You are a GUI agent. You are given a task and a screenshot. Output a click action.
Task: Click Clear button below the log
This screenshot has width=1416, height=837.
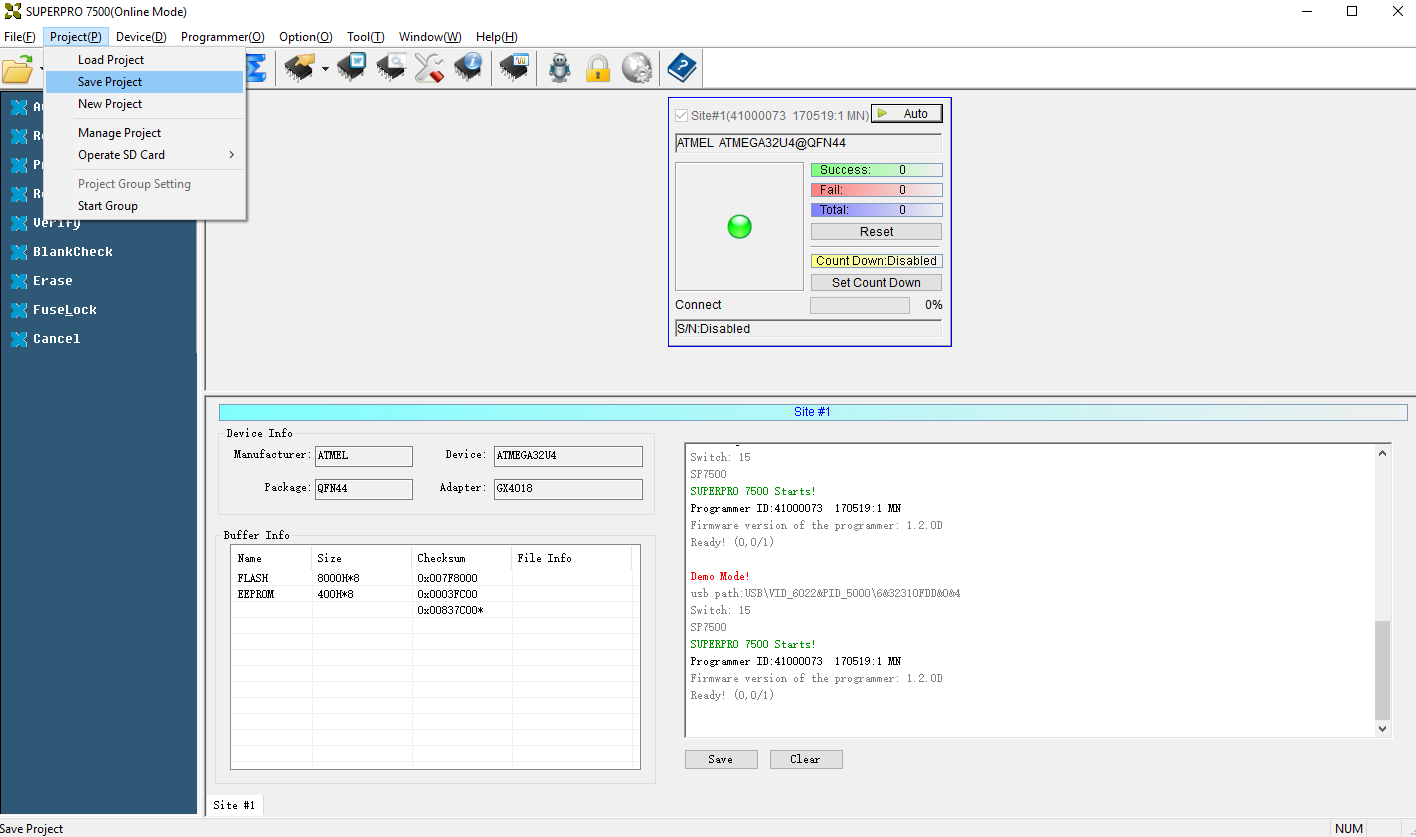point(805,759)
